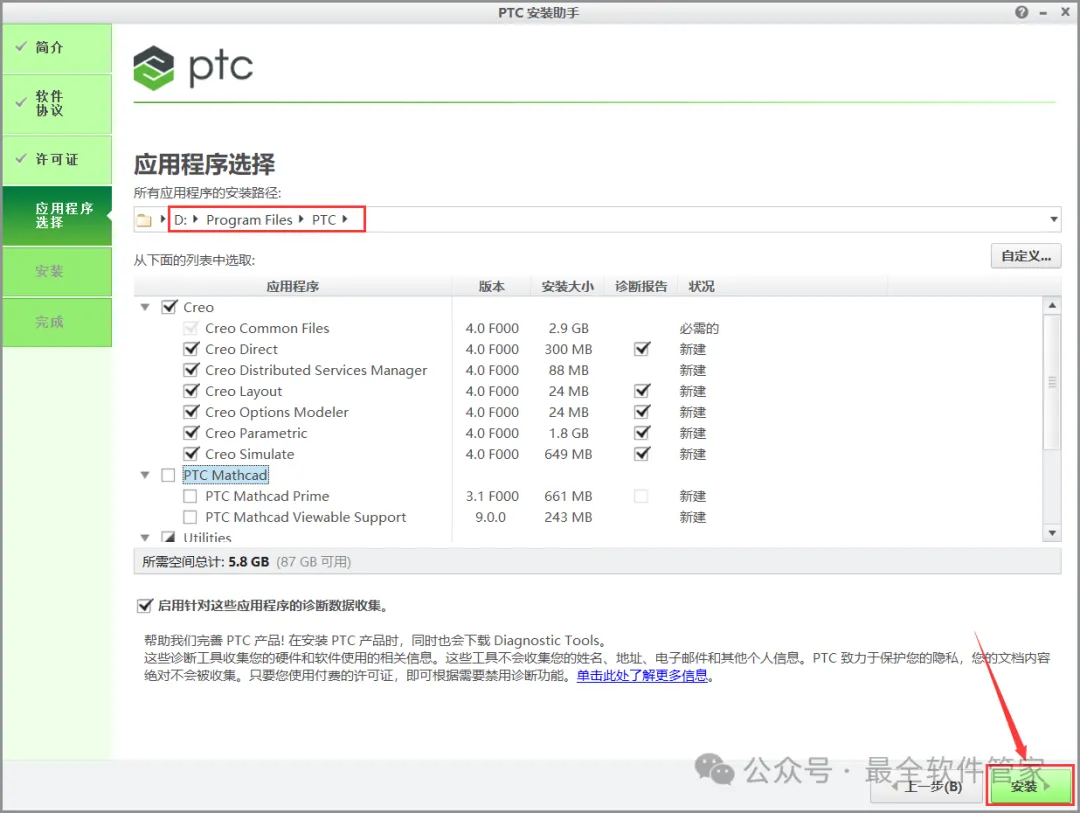Image resolution: width=1080 pixels, height=813 pixels.
Task: Open 单击此处了解更多信息 link
Action: pos(642,676)
